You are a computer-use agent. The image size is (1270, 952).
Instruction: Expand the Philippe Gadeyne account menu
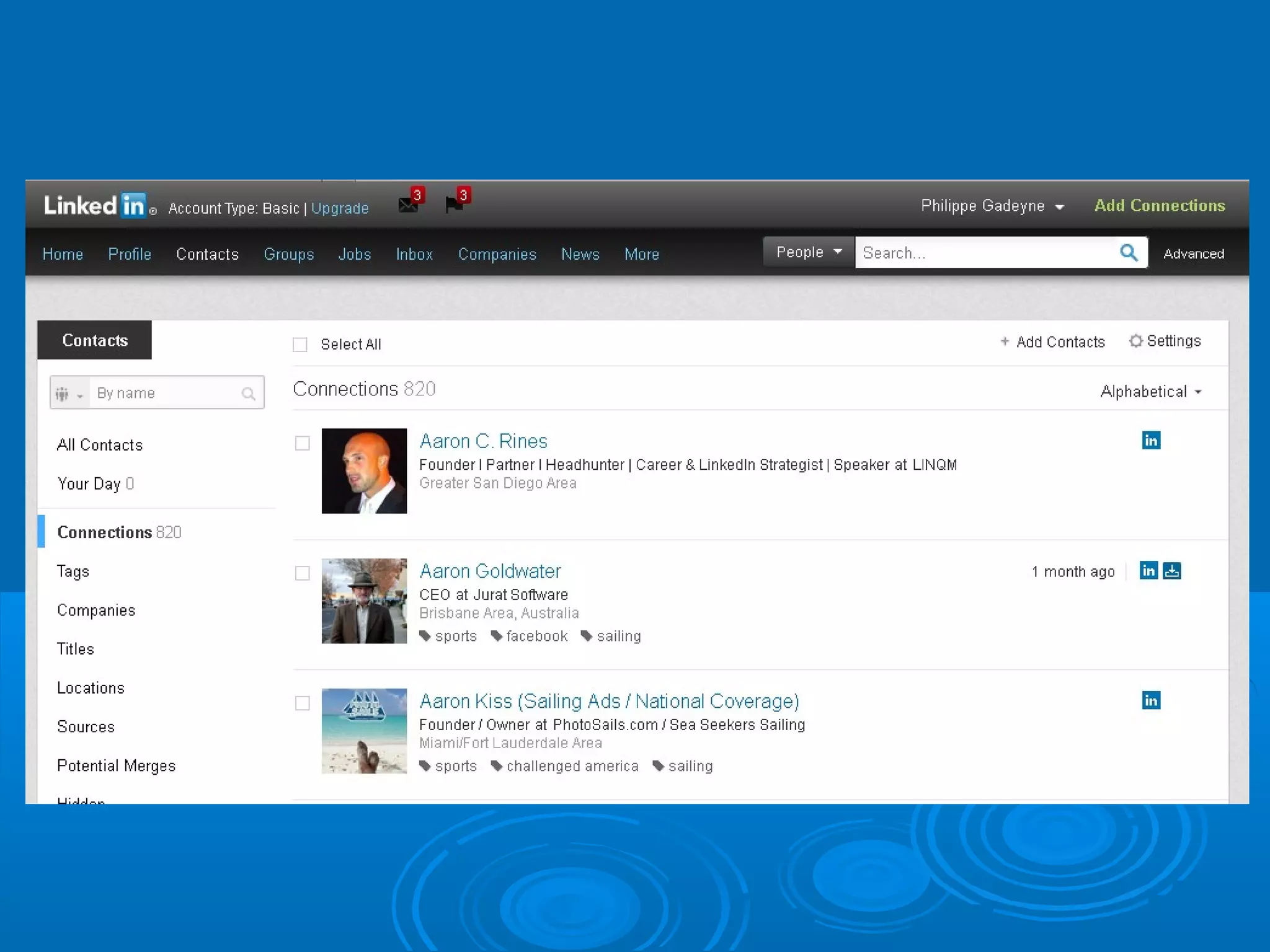coord(992,206)
